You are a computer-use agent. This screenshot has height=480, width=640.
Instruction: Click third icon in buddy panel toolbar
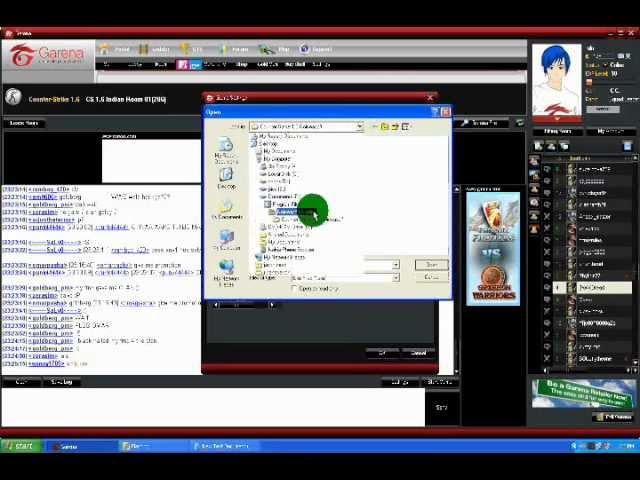point(564,146)
